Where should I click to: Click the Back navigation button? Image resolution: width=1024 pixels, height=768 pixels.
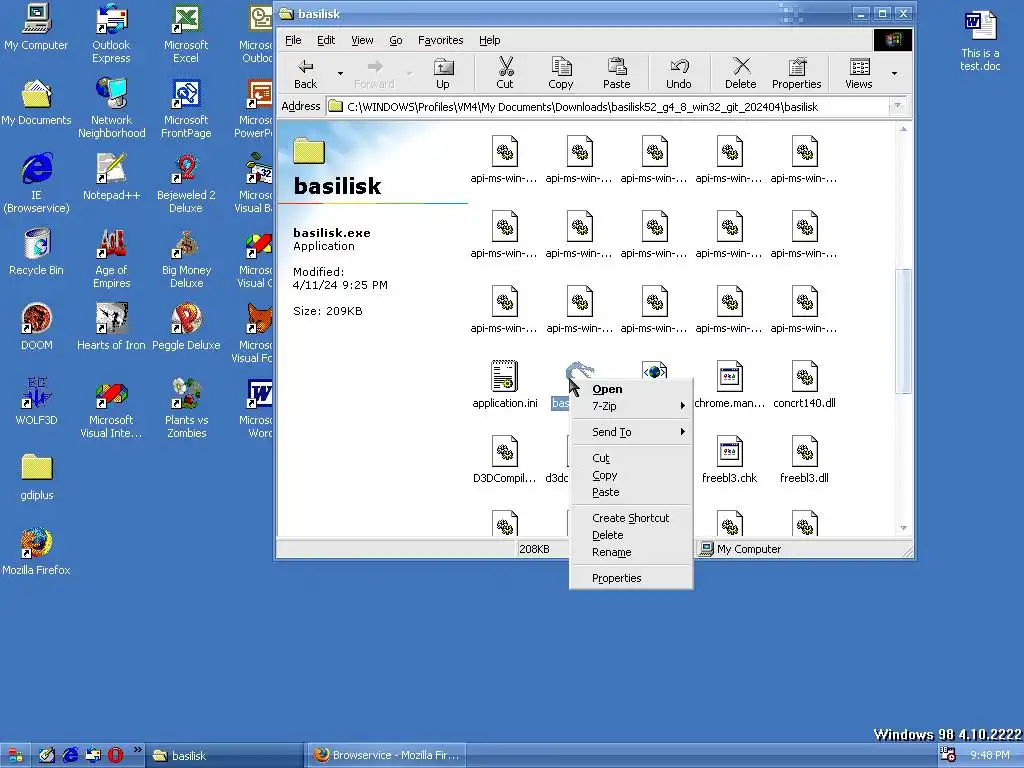click(x=305, y=72)
